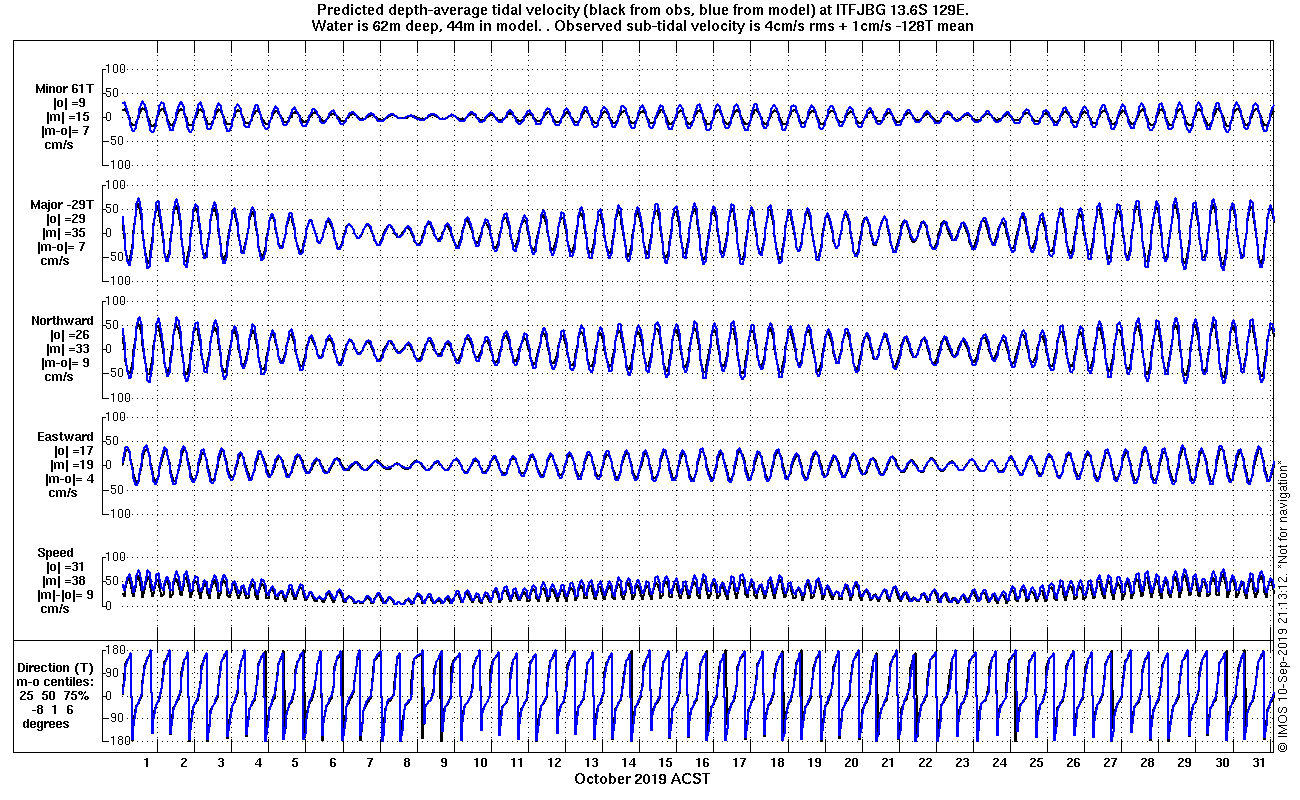This screenshot has height=800, width=1300.
Task: Click the '|o| =26' value in the Northward panel
Action: [70, 335]
